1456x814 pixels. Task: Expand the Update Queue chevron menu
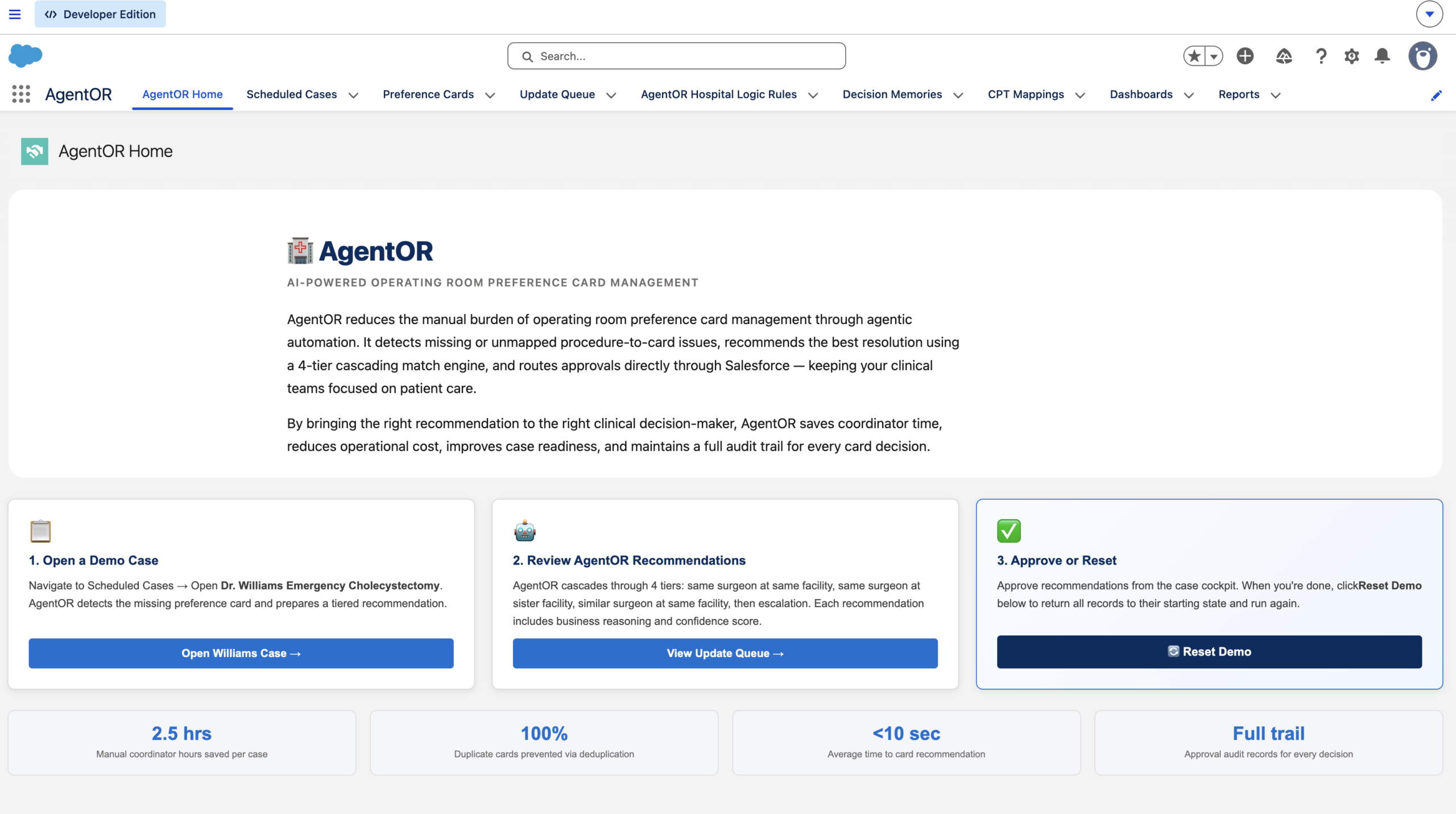[x=611, y=95]
